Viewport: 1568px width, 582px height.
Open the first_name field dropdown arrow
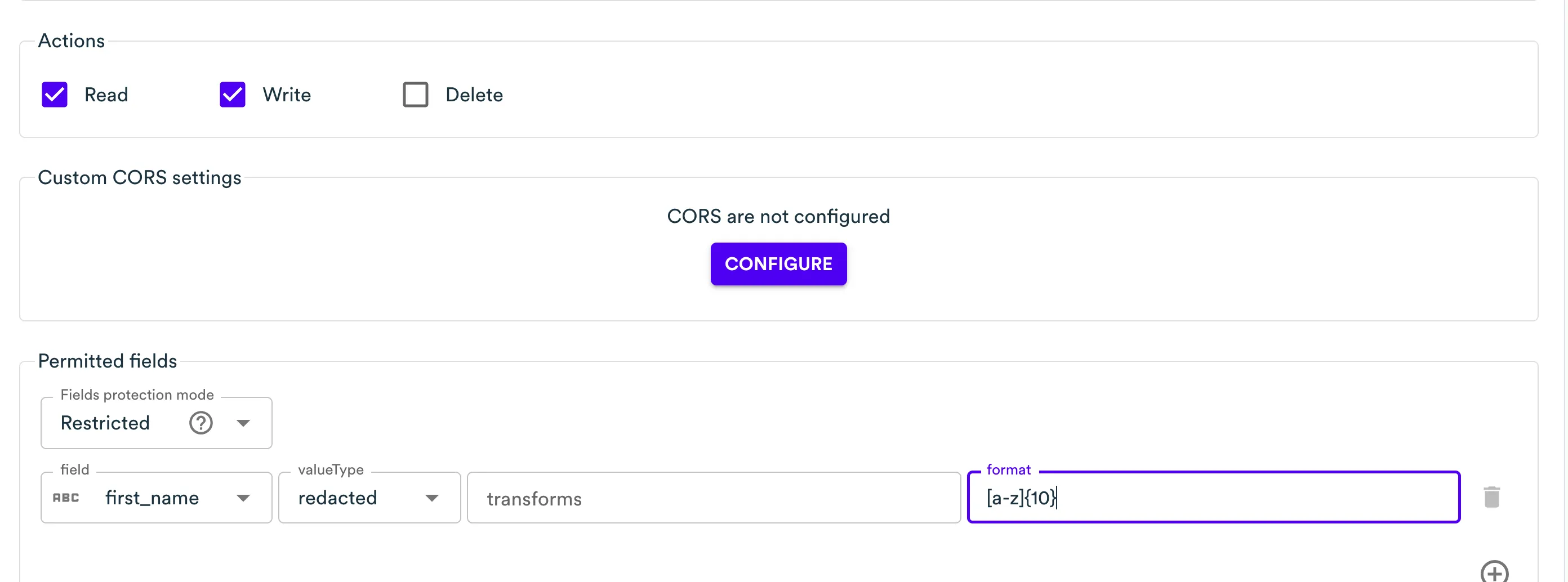point(243,498)
